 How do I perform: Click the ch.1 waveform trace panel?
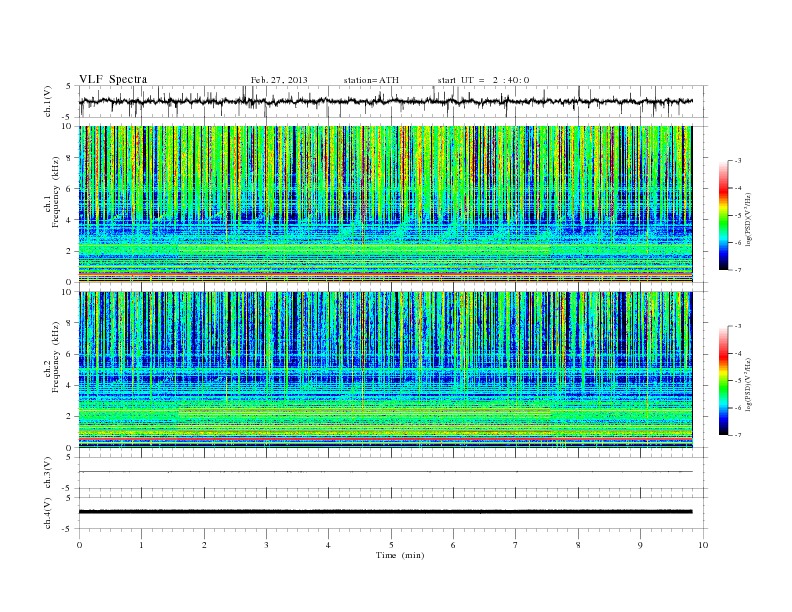click(393, 101)
